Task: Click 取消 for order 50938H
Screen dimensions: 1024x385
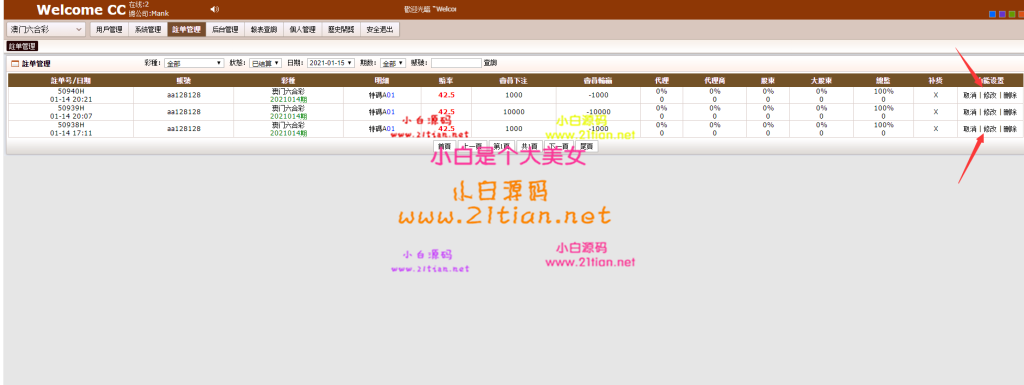Action: click(x=970, y=129)
